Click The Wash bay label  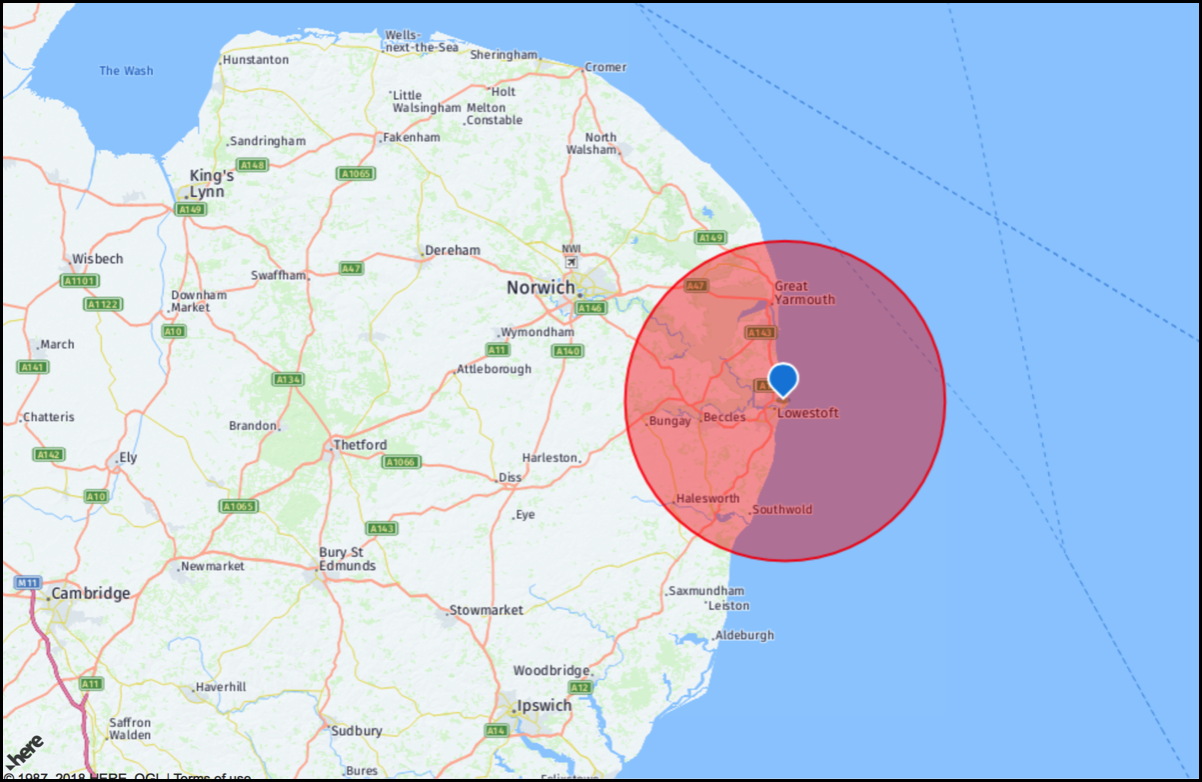(x=126, y=71)
